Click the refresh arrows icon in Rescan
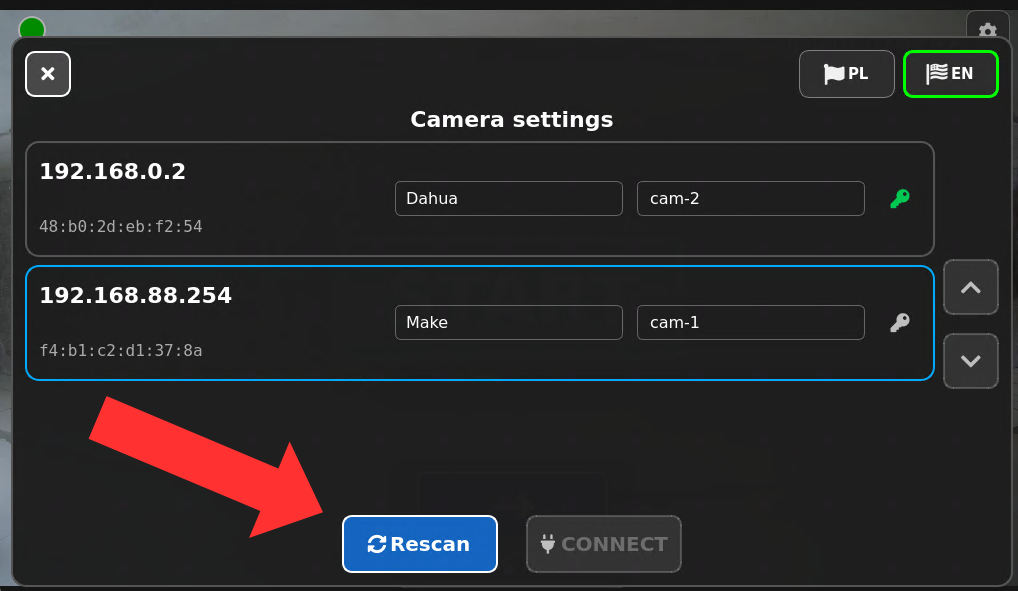The image size is (1018, 591). 377,544
